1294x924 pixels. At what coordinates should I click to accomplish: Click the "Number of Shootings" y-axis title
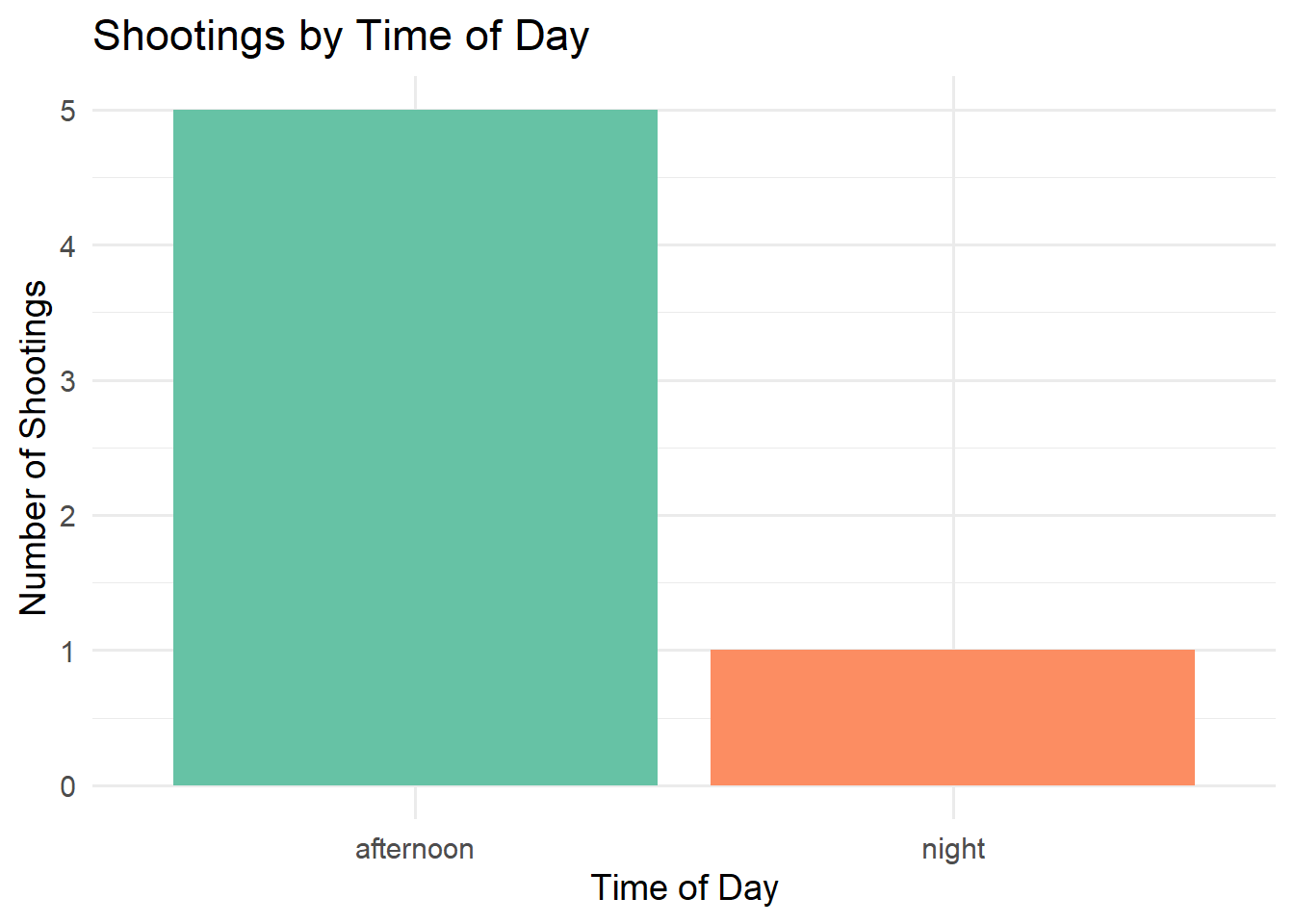tap(33, 448)
